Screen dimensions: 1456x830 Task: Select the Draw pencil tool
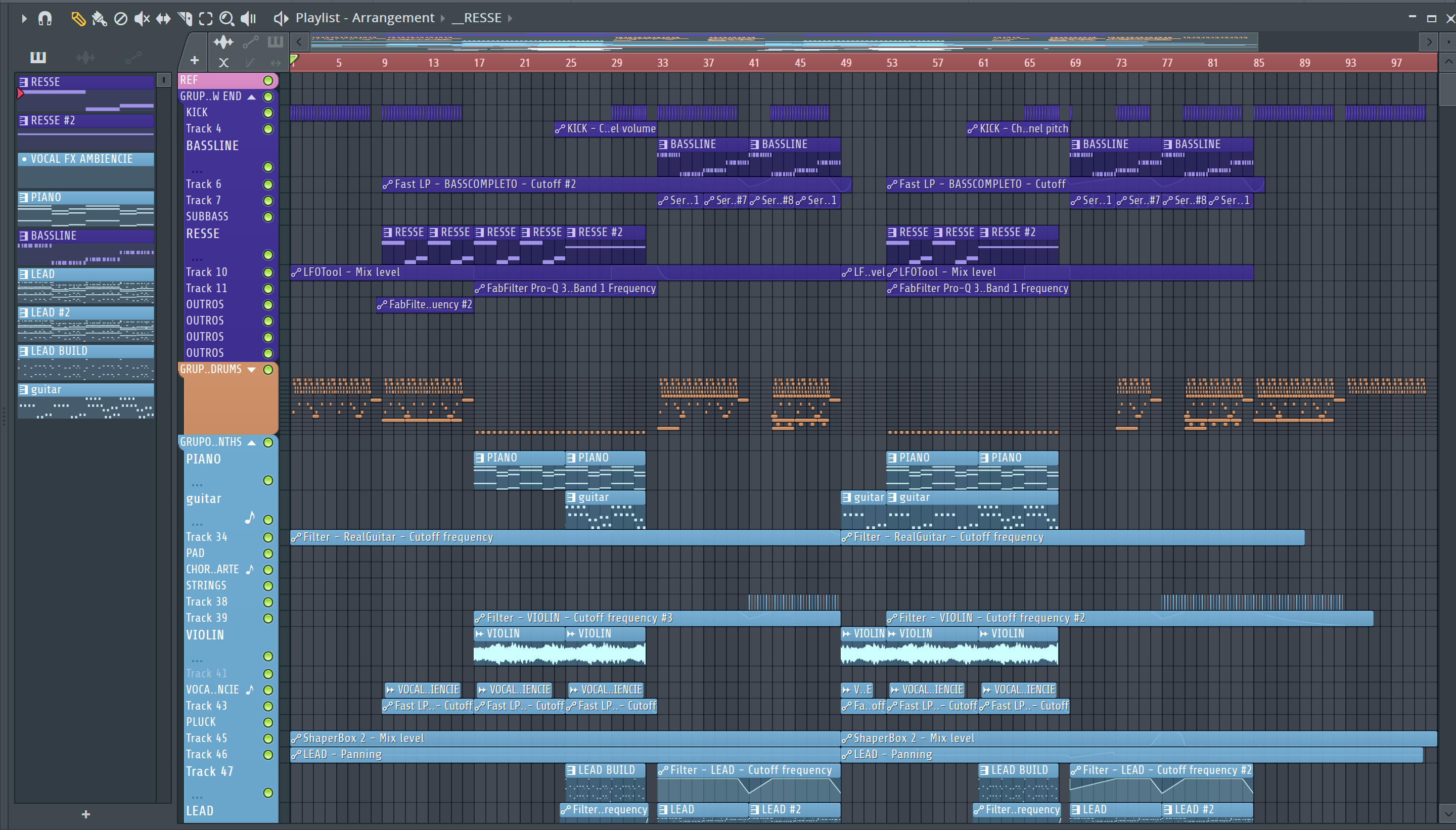pyautogui.click(x=78, y=18)
